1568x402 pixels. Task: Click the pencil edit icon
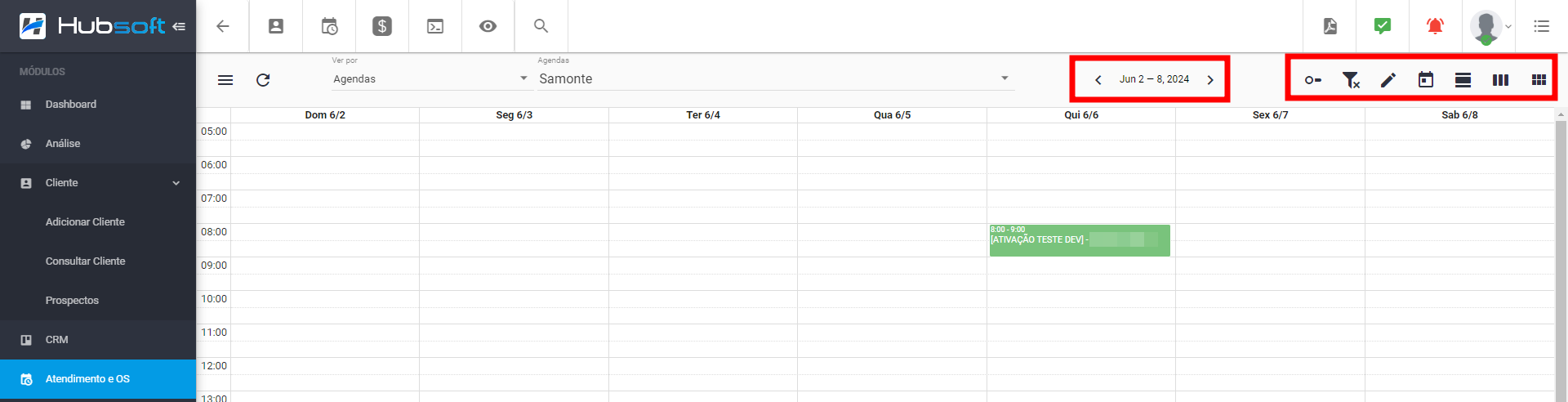(x=1388, y=80)
